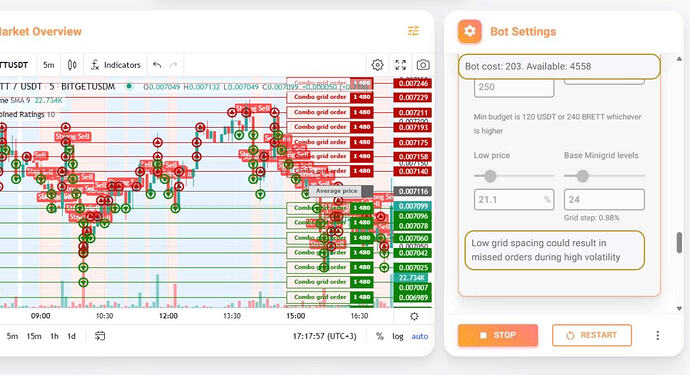Click the Average price label on chart
The height and width of the screenshot is (375, 690).
(x=336, y=191)
